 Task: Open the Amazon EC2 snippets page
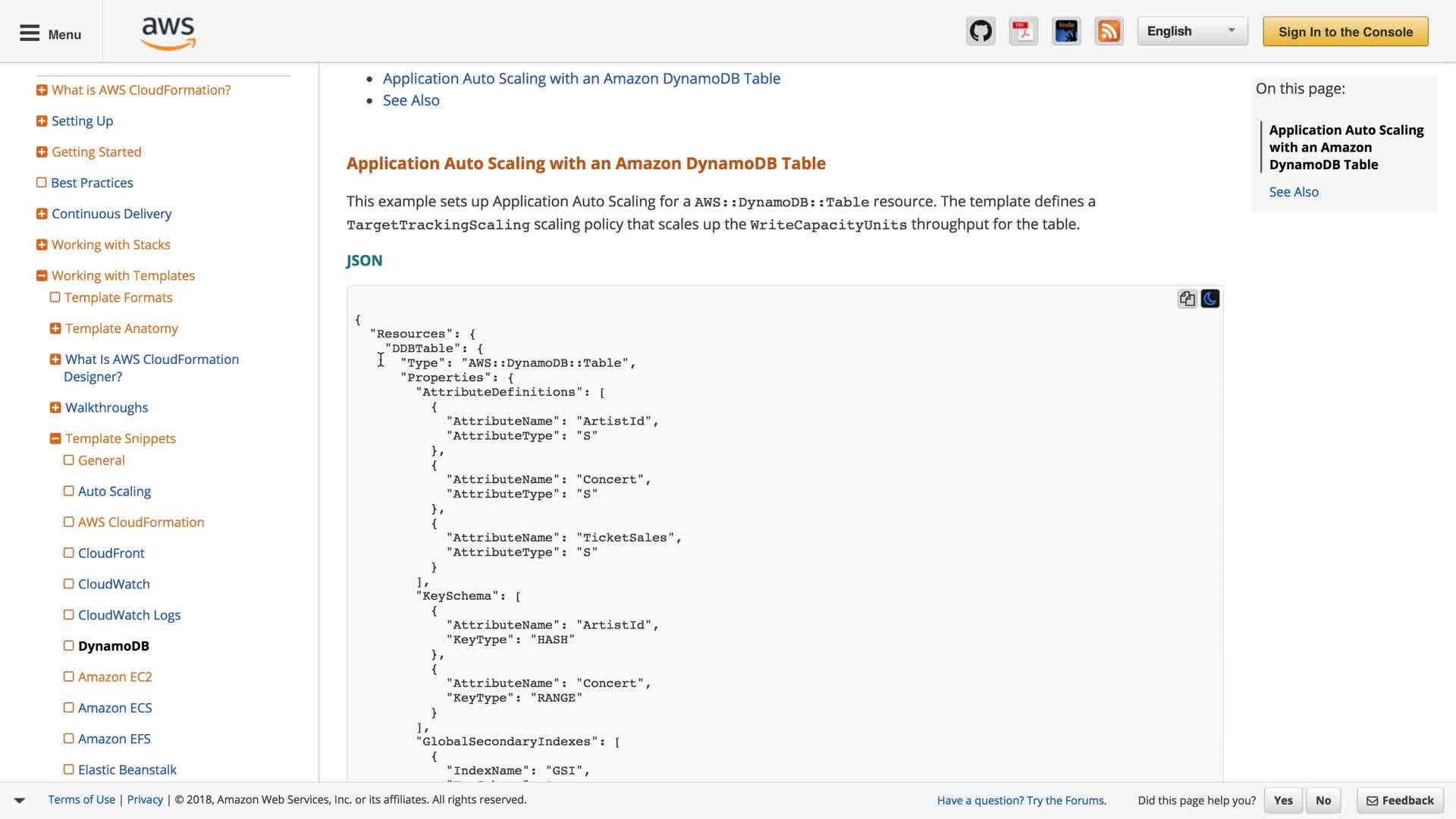115,677
